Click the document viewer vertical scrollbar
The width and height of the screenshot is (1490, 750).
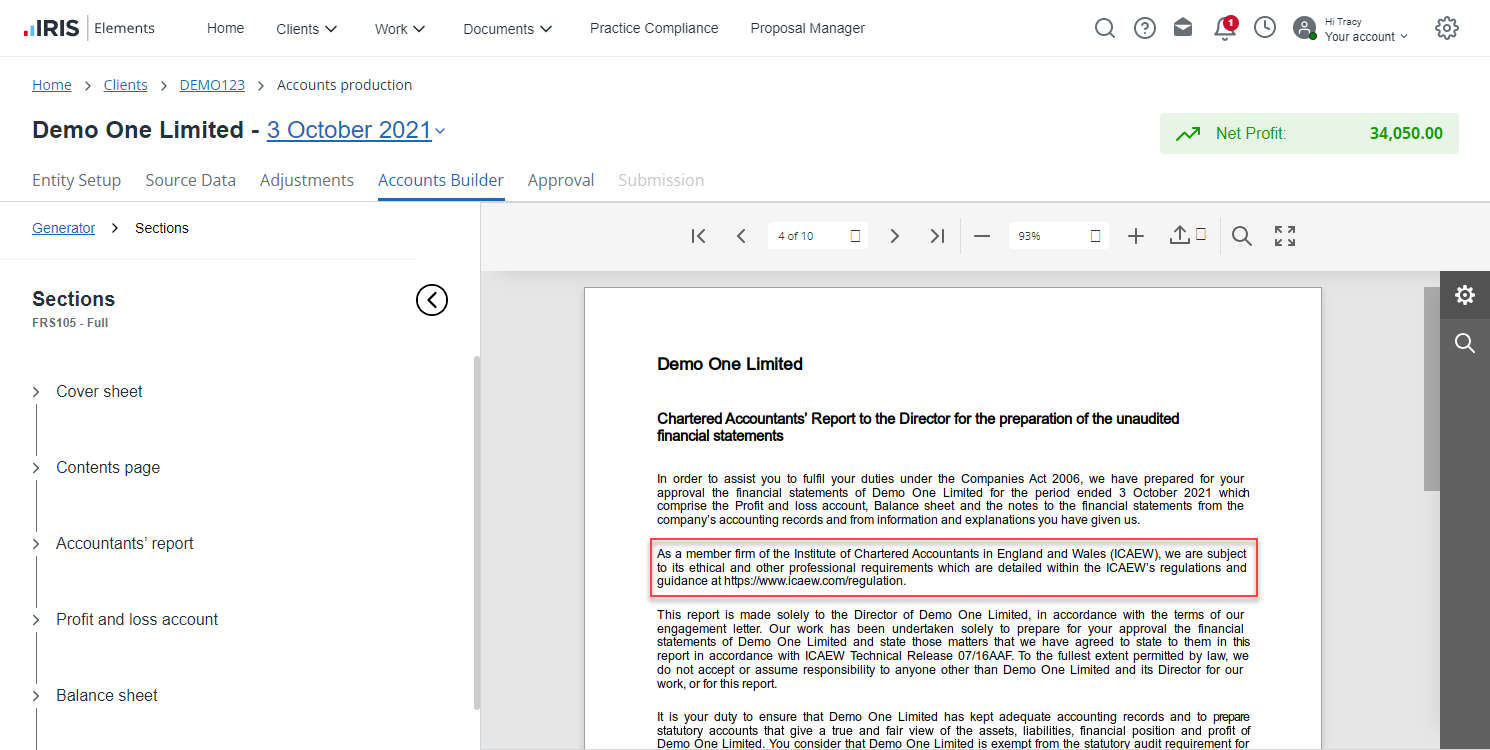pos(1431,390)
